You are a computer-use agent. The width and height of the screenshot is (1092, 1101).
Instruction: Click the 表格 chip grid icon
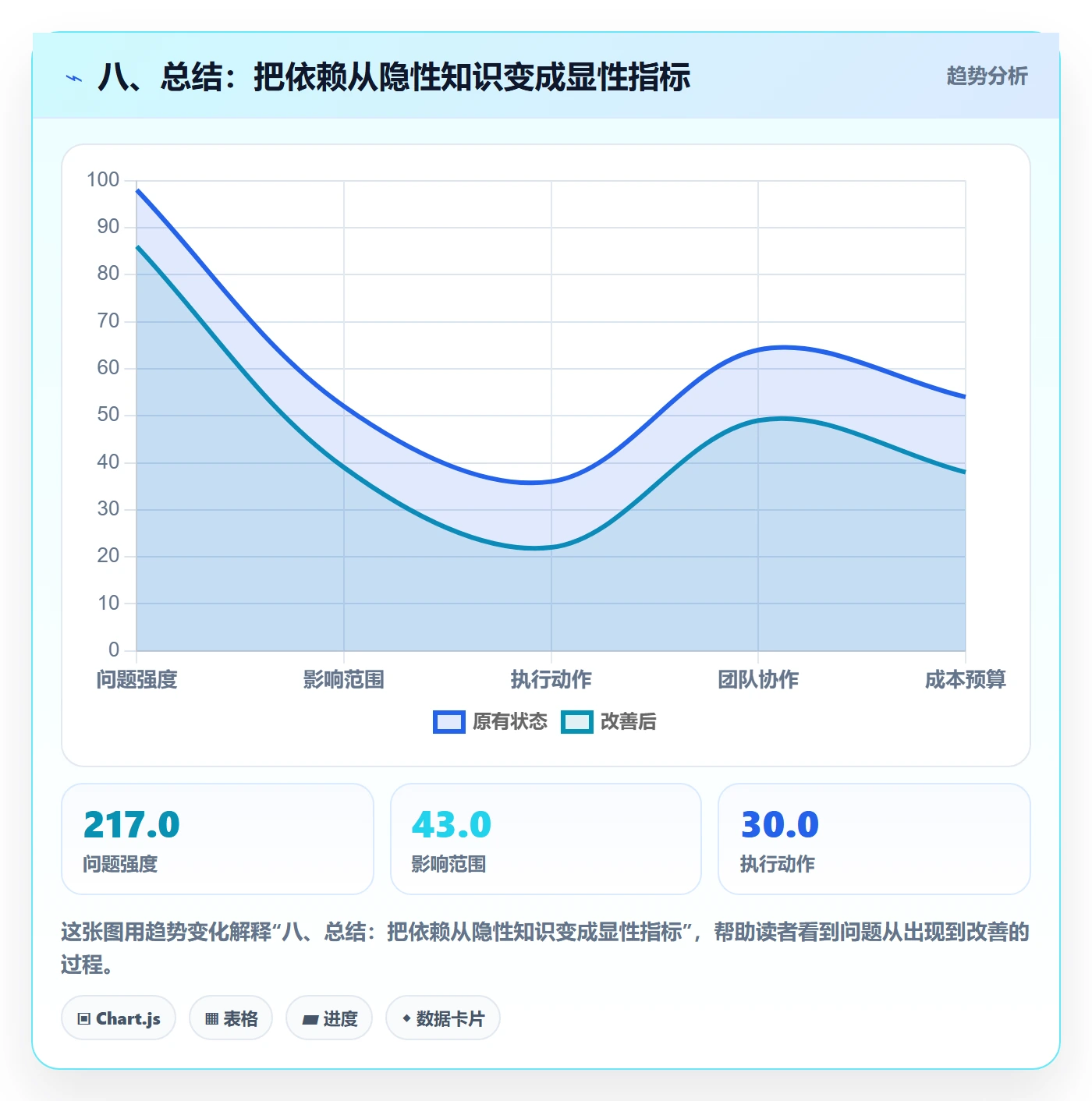point(211,1019)
